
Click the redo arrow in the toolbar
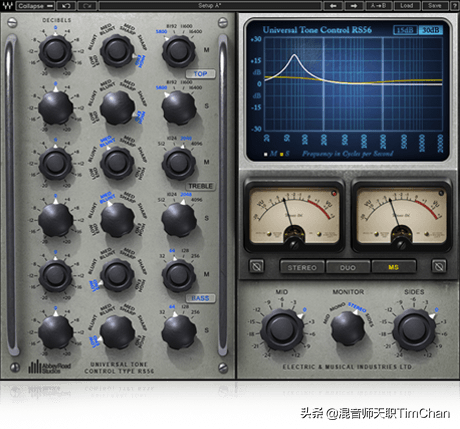click(87, 6)
